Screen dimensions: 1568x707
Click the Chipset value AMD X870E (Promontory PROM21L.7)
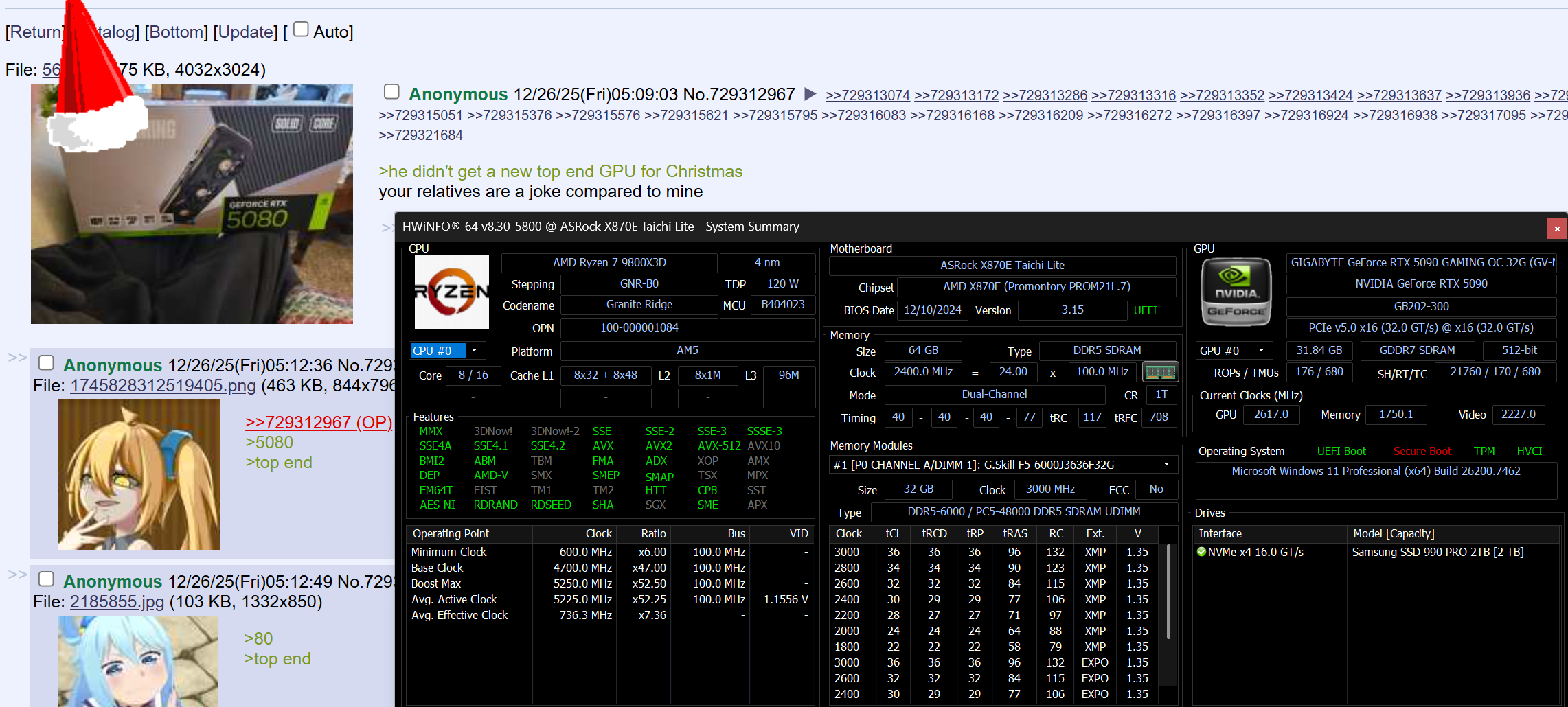click(1036, 287)
